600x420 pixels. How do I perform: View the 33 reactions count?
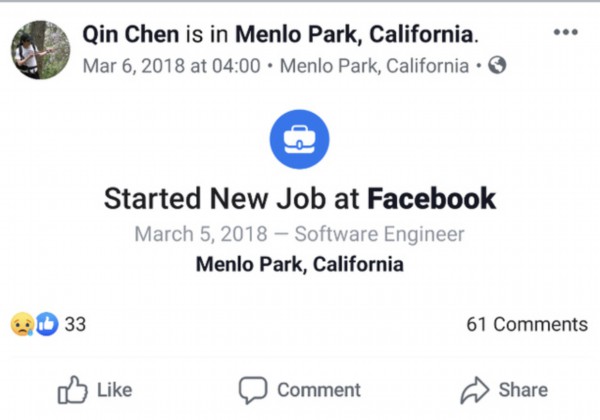coord(75,324)
